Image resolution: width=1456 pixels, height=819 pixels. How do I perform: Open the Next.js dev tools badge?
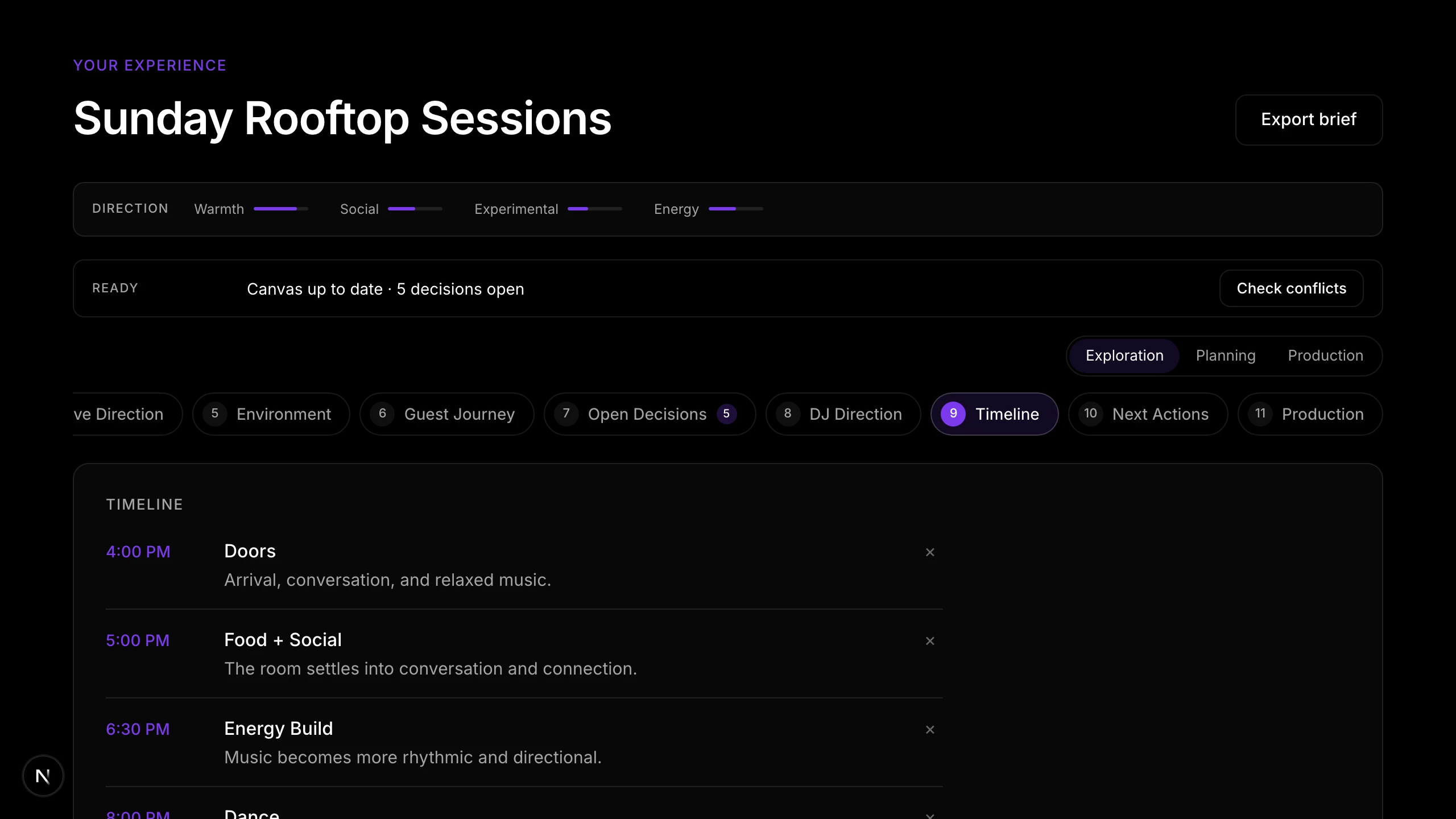click(43, 776)
